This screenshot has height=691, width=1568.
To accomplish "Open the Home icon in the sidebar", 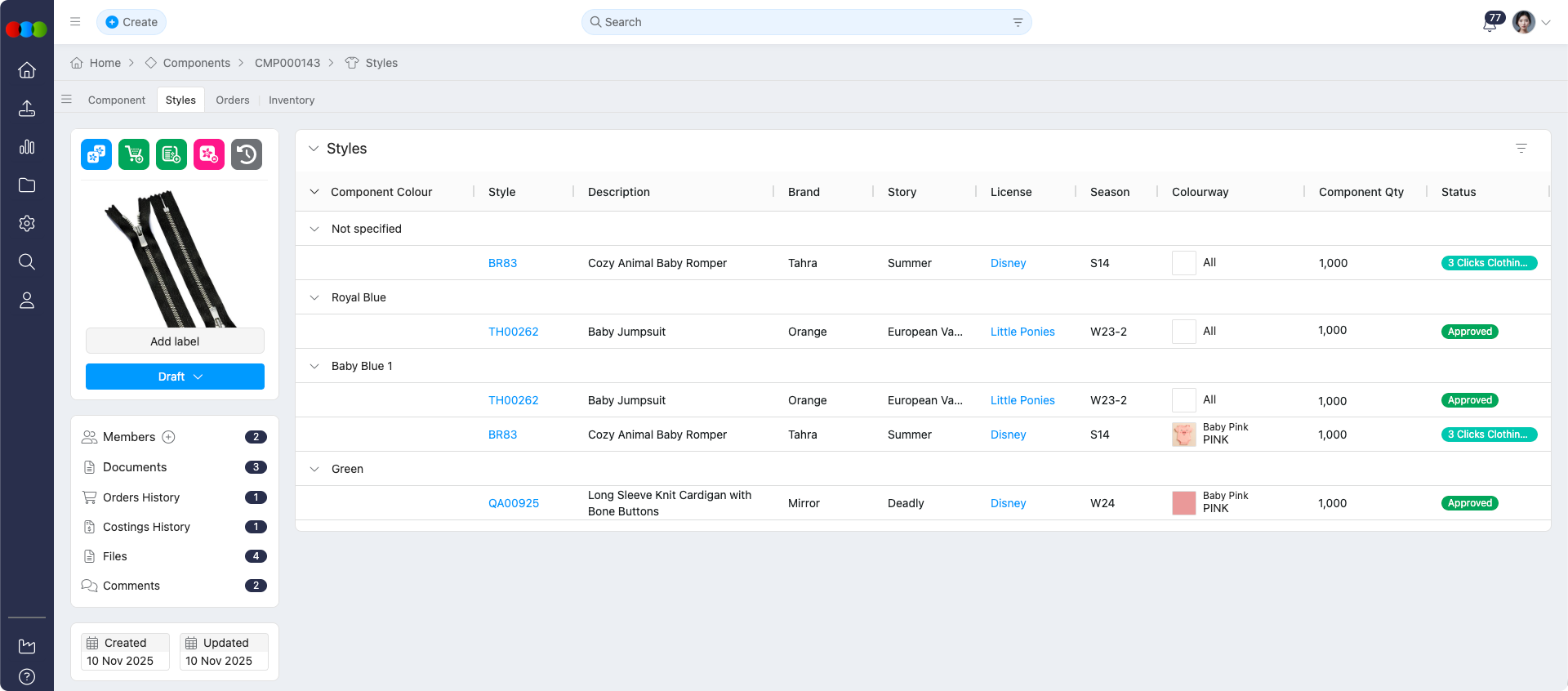I will point(27,70).
